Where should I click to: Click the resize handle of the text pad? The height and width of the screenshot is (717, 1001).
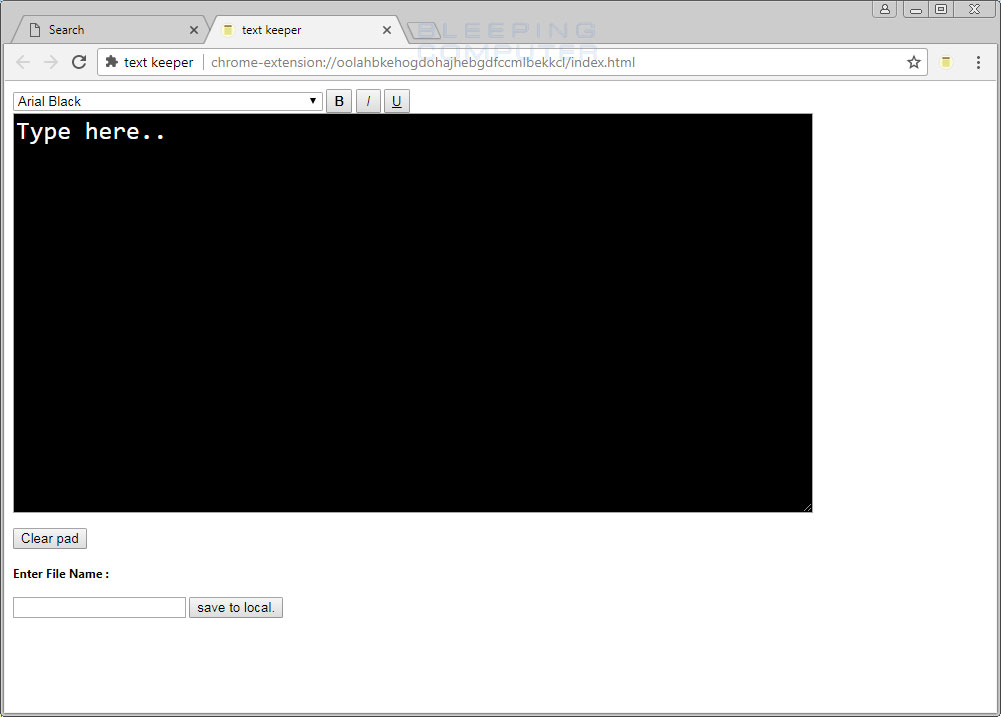click(806, 506)
